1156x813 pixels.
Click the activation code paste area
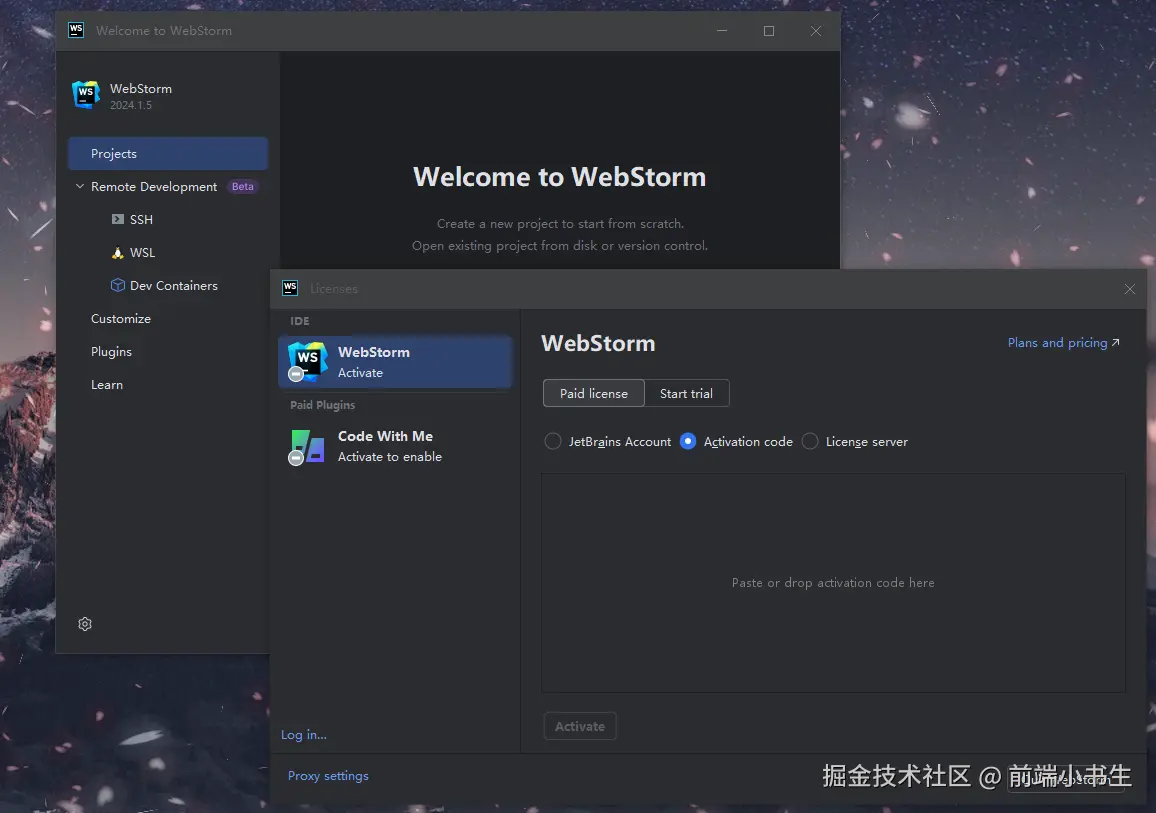click(x=833, y=582)
